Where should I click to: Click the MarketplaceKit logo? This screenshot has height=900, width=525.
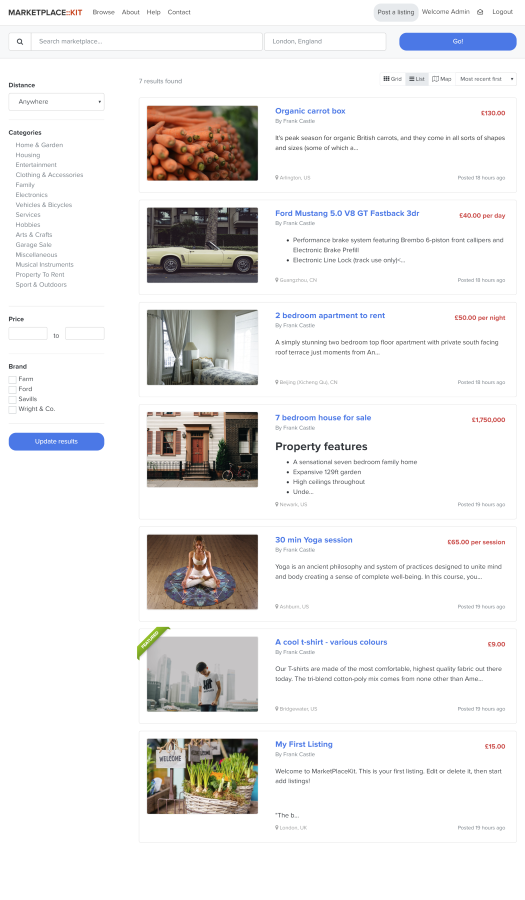(45, 12)
